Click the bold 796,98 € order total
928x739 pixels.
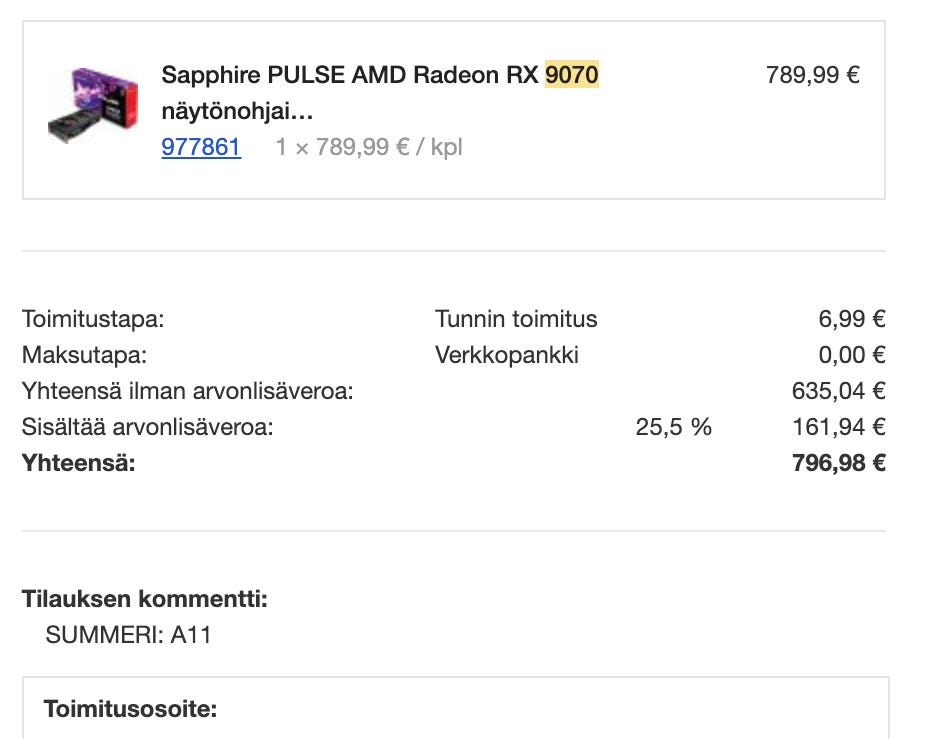tap(839, 463)
